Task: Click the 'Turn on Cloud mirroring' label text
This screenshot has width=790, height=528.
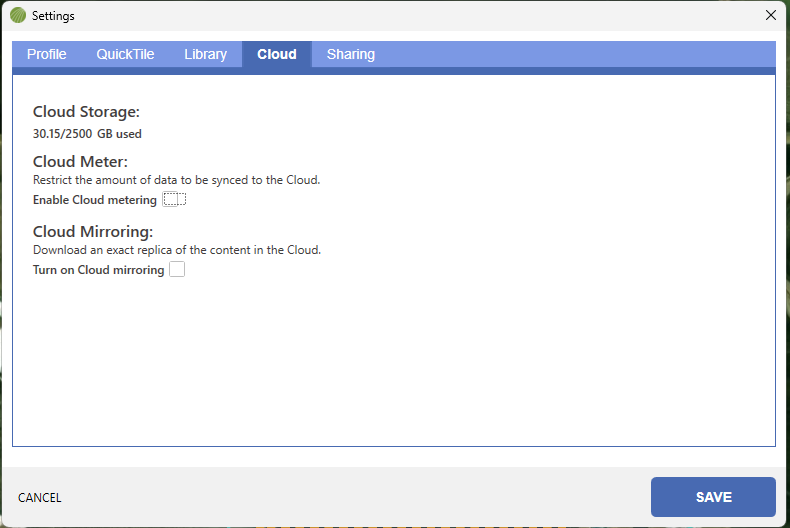Action: 98,270
